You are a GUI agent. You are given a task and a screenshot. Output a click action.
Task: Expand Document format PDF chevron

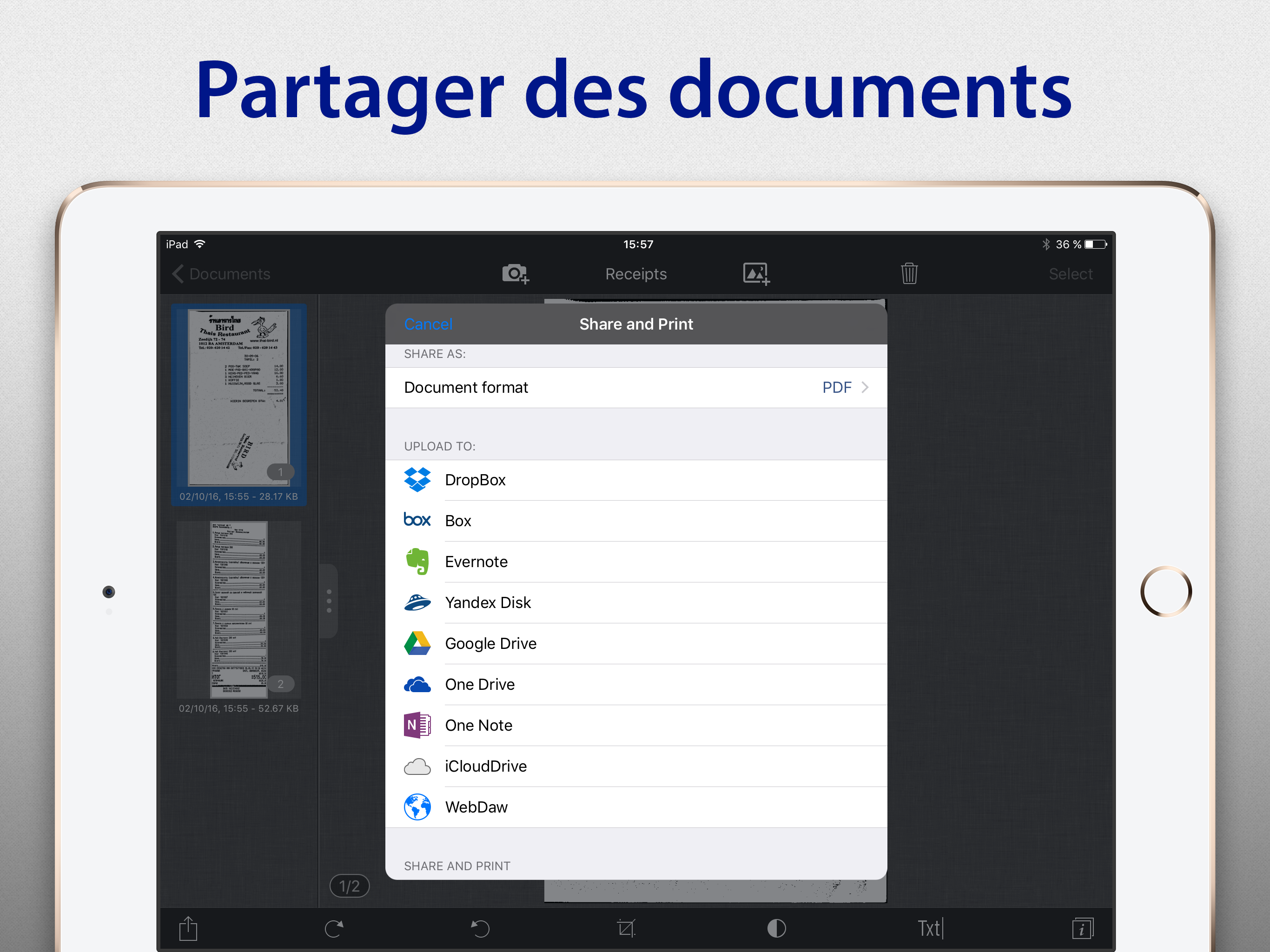pos(864,388)
